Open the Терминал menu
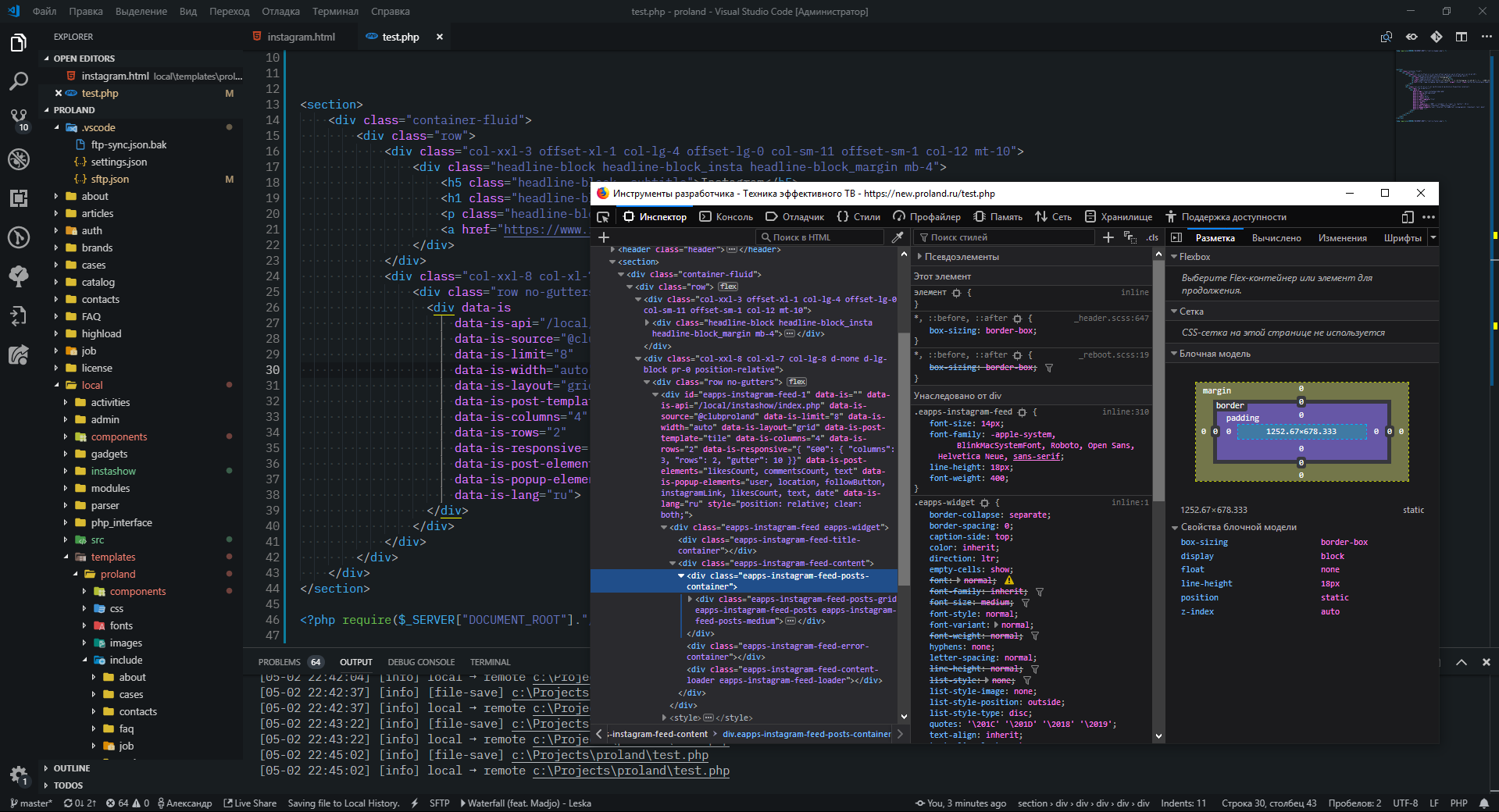The image size is (1499, 812). [x=335, y=12]
